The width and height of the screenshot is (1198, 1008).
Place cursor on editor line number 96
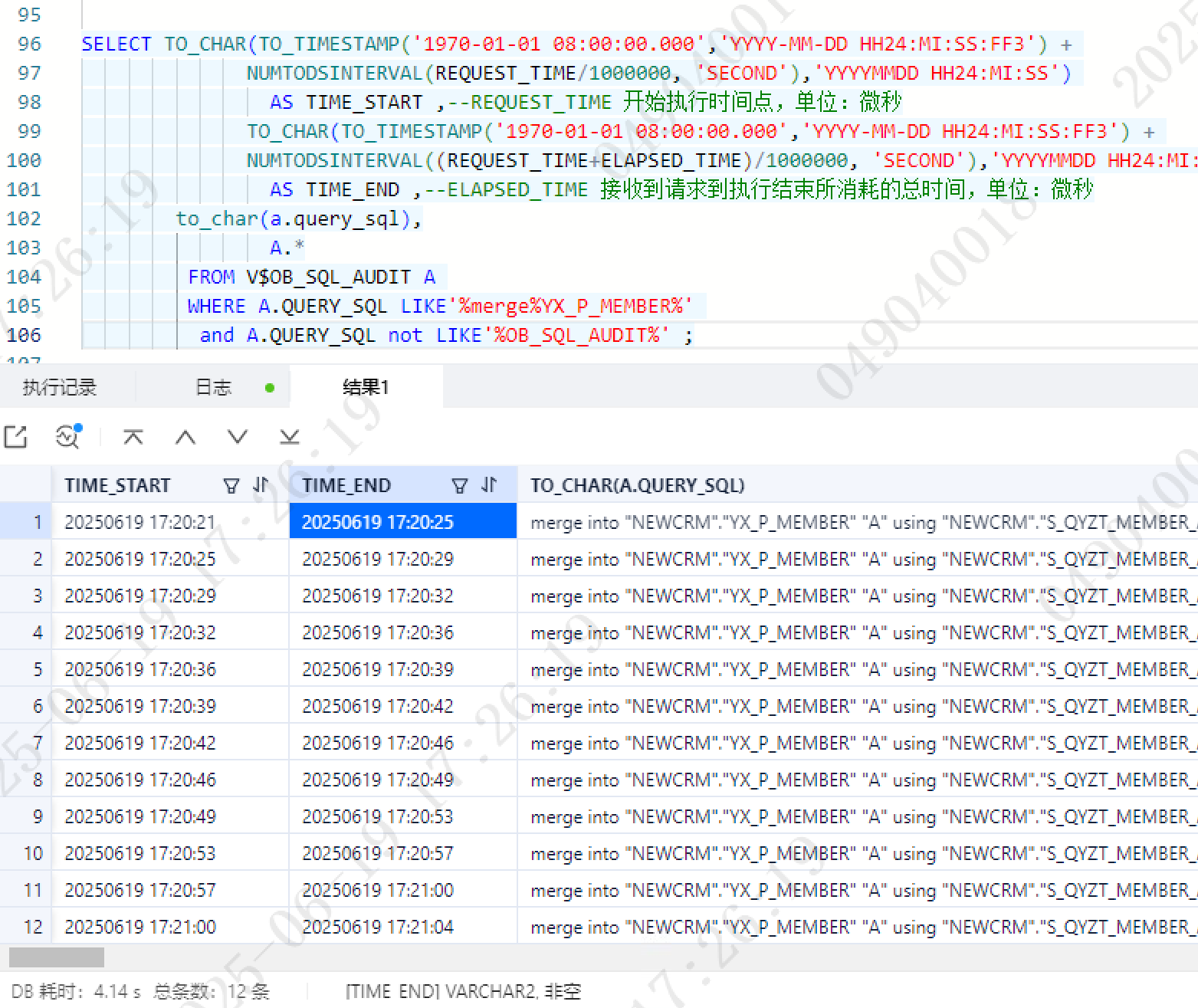[x=29, y=44]
